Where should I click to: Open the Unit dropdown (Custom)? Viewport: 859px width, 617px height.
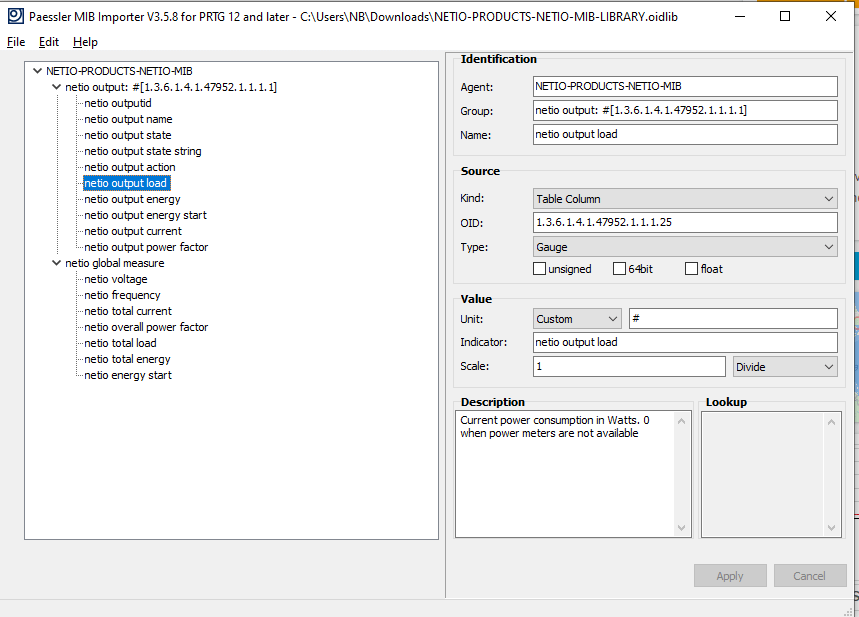click(577, 318)
